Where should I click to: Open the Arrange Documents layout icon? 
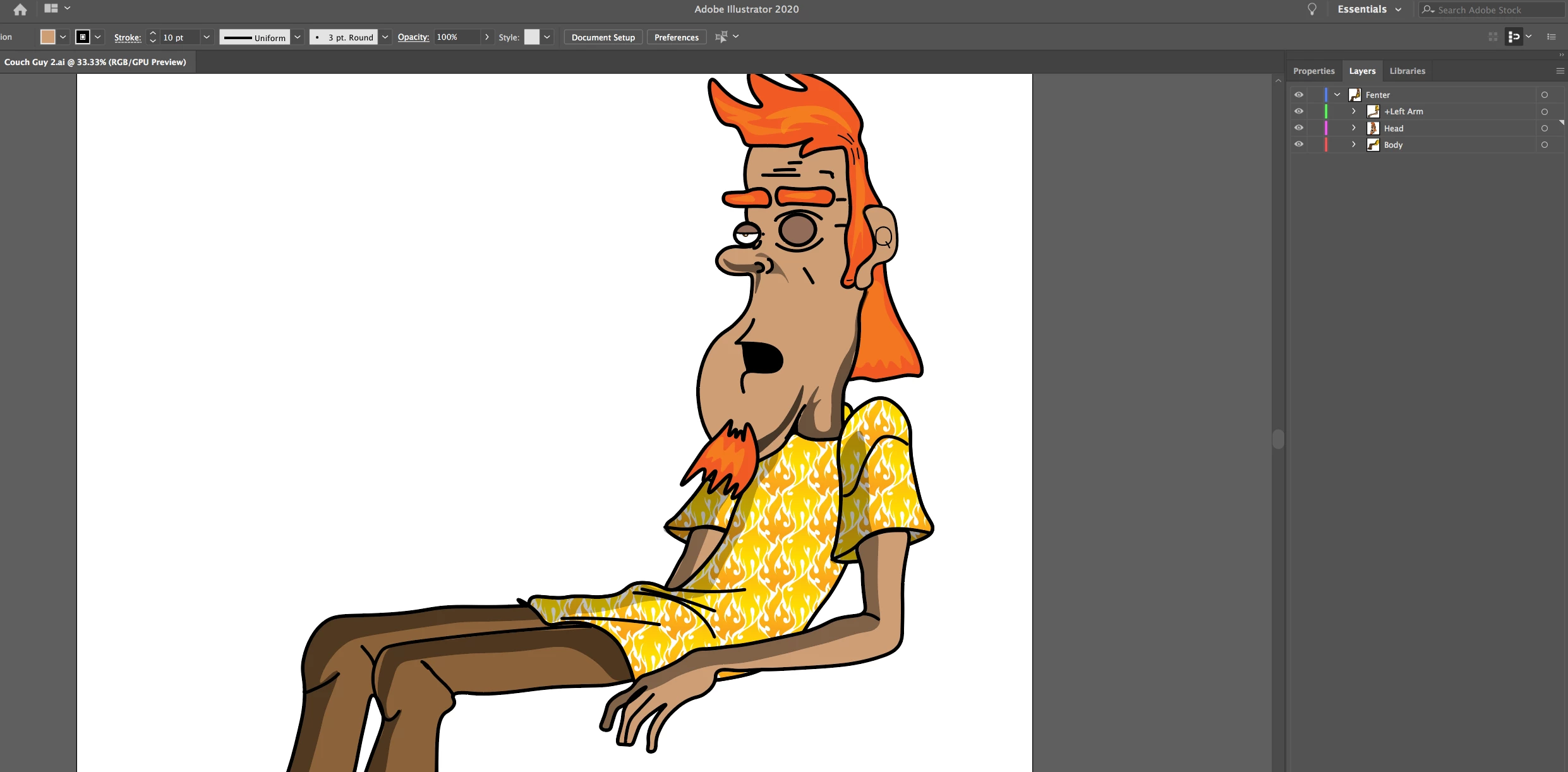pyautogui.click(x=51, y=9)
